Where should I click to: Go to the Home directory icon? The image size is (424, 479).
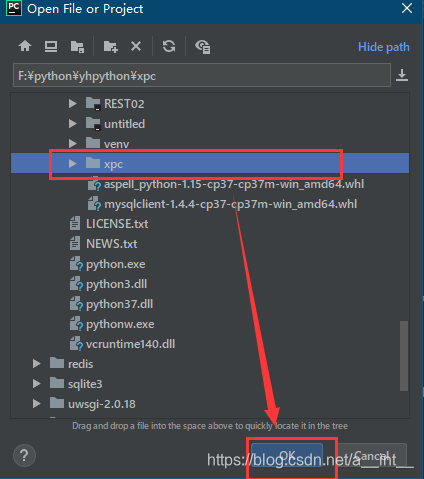[25, 46]
